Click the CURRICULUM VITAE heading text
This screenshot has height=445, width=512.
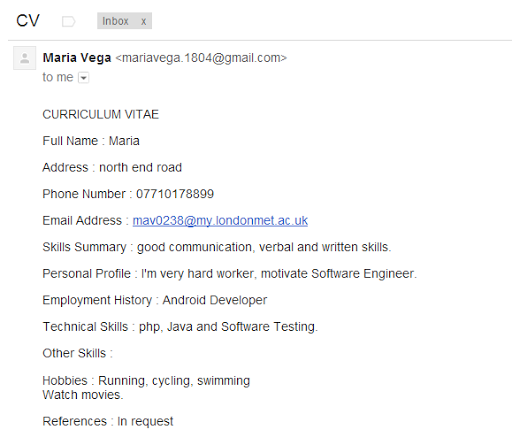(x=101, y=115)
